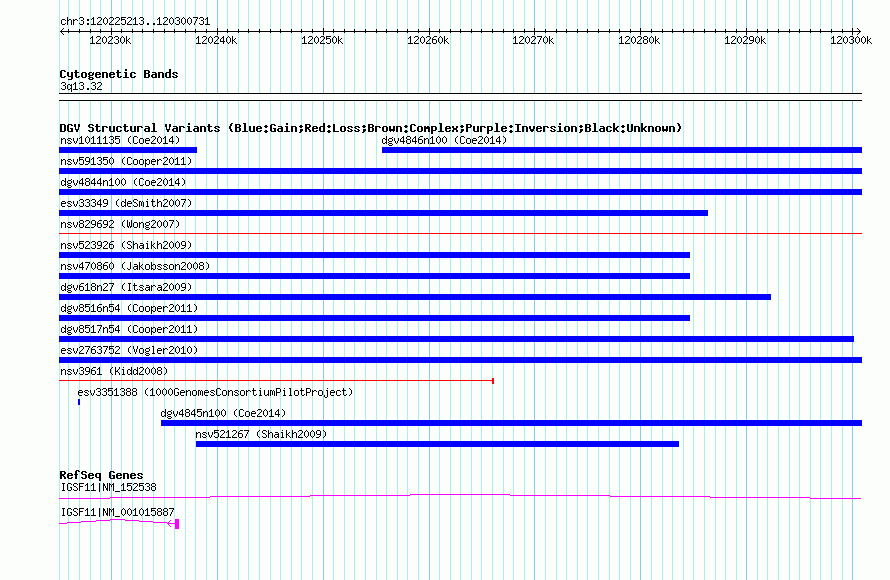Click the nsv591350 (Cooper2011) blue bar
The width and height of the screenshot is (890, 580).
click(x=460, y=171)
